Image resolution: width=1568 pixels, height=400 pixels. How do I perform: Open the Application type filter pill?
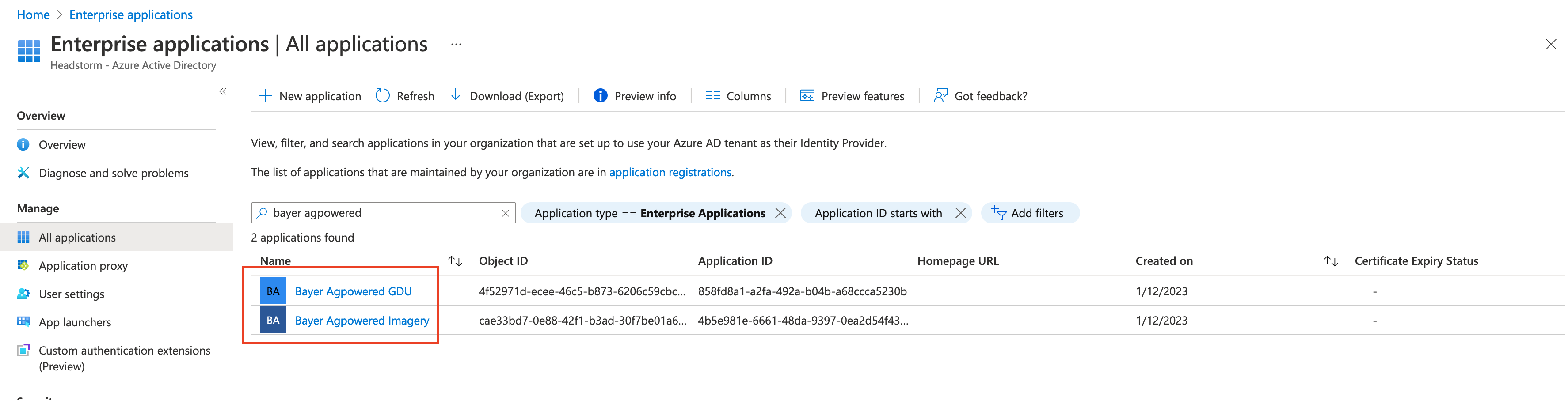coord(650,213)
